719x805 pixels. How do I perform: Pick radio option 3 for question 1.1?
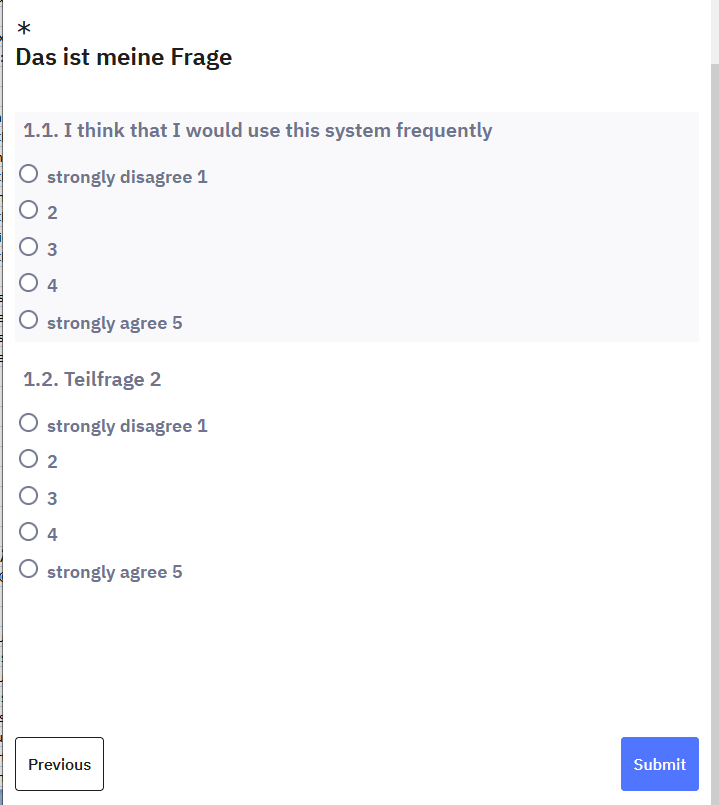(29, 247)
